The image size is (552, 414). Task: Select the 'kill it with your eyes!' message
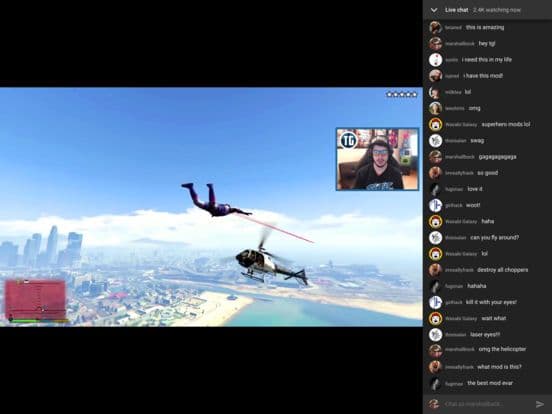(x=491, y=302)
